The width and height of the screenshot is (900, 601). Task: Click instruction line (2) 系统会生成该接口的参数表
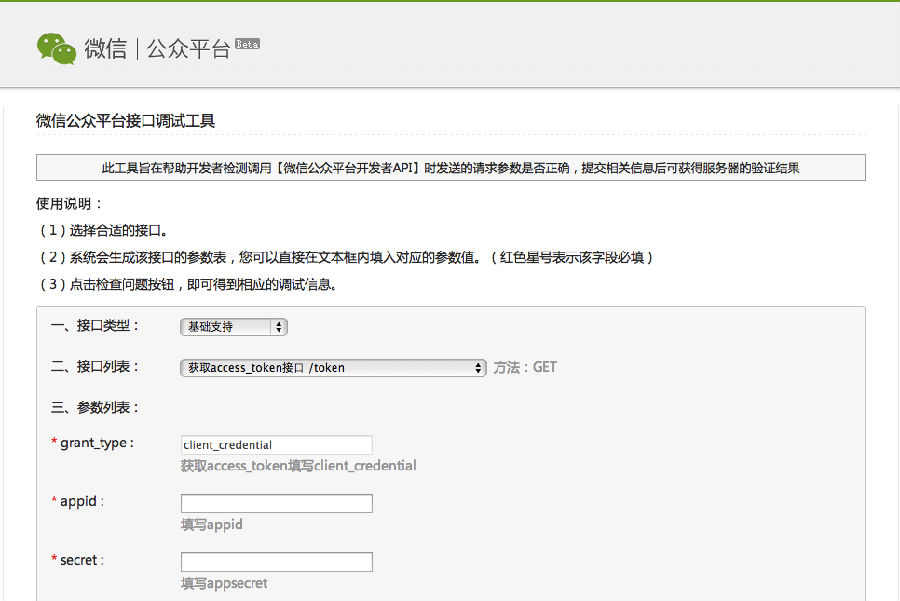(346, 258)
